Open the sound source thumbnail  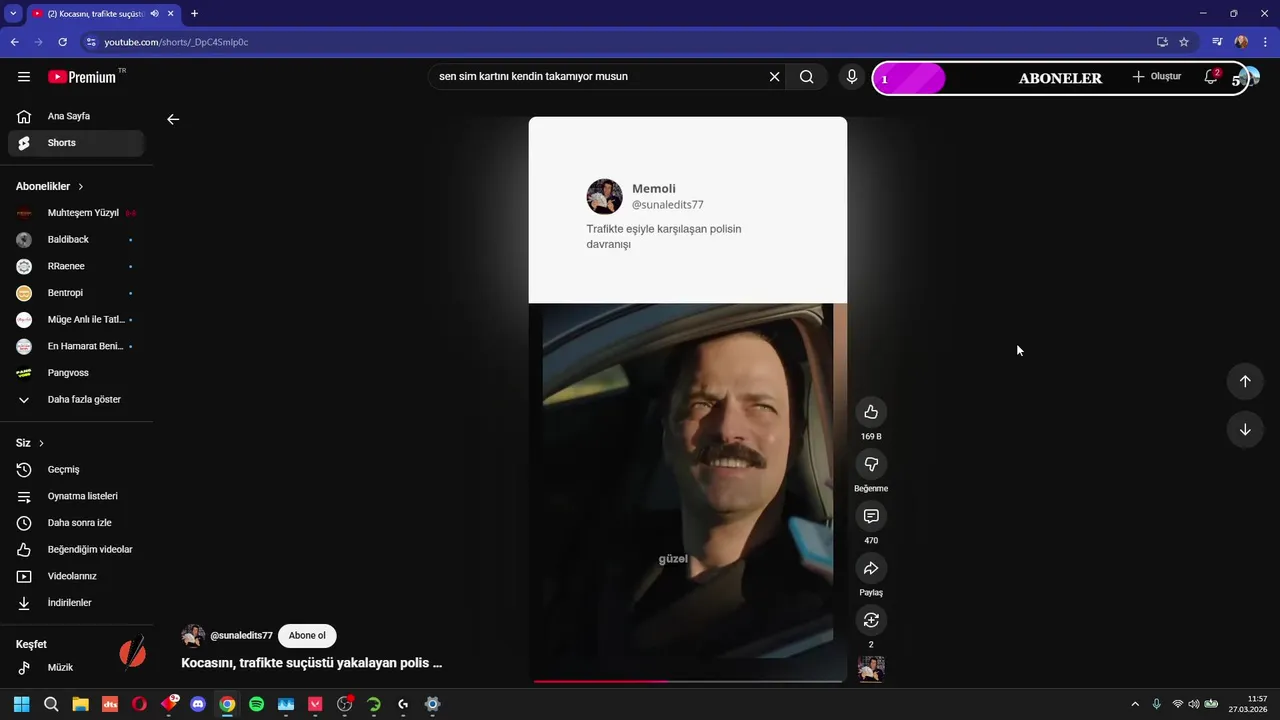pyautogui.click(x=871, y=668)
